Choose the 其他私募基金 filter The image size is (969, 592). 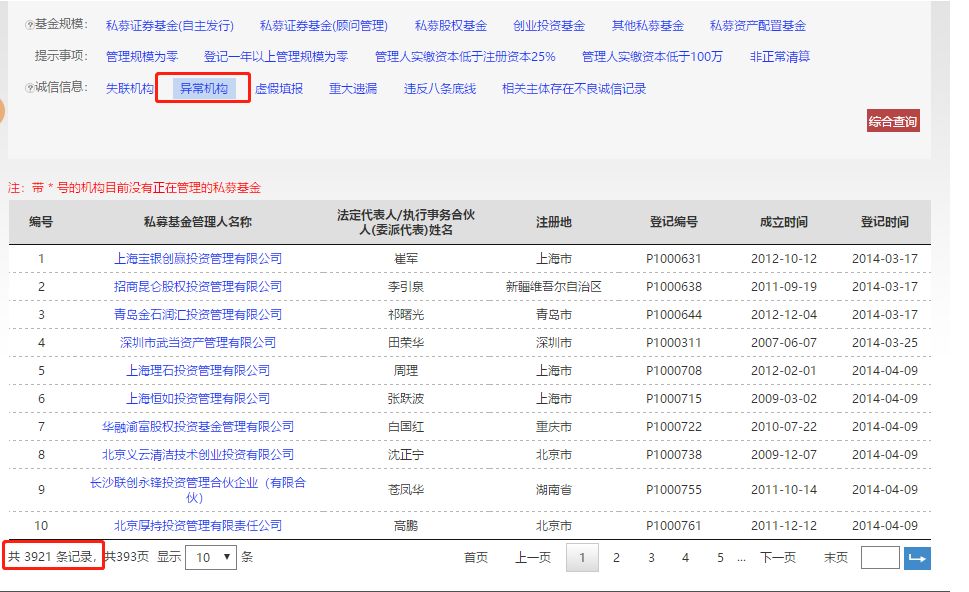[648, 25]
